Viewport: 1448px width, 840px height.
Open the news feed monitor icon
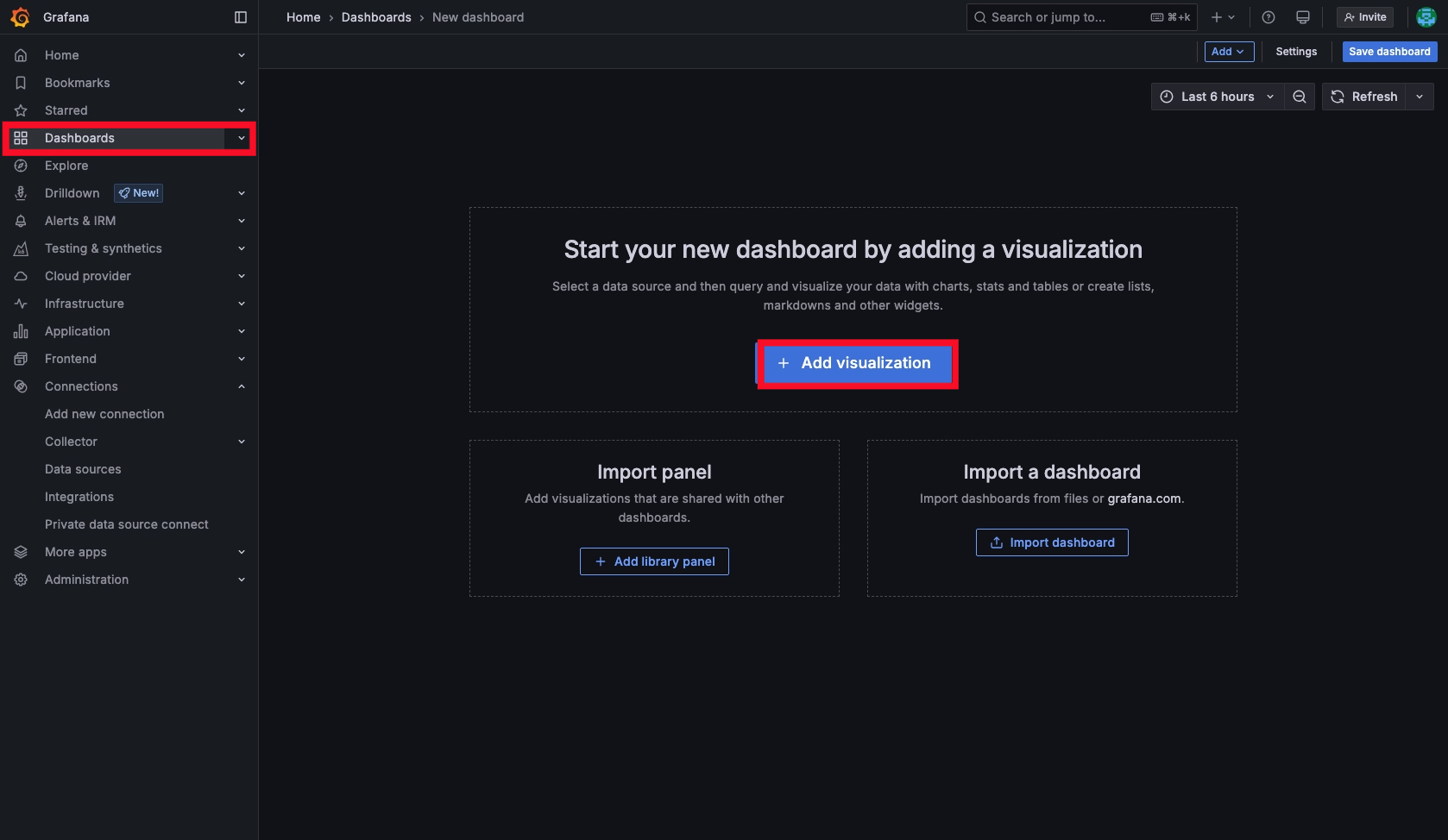point(1303,17)
